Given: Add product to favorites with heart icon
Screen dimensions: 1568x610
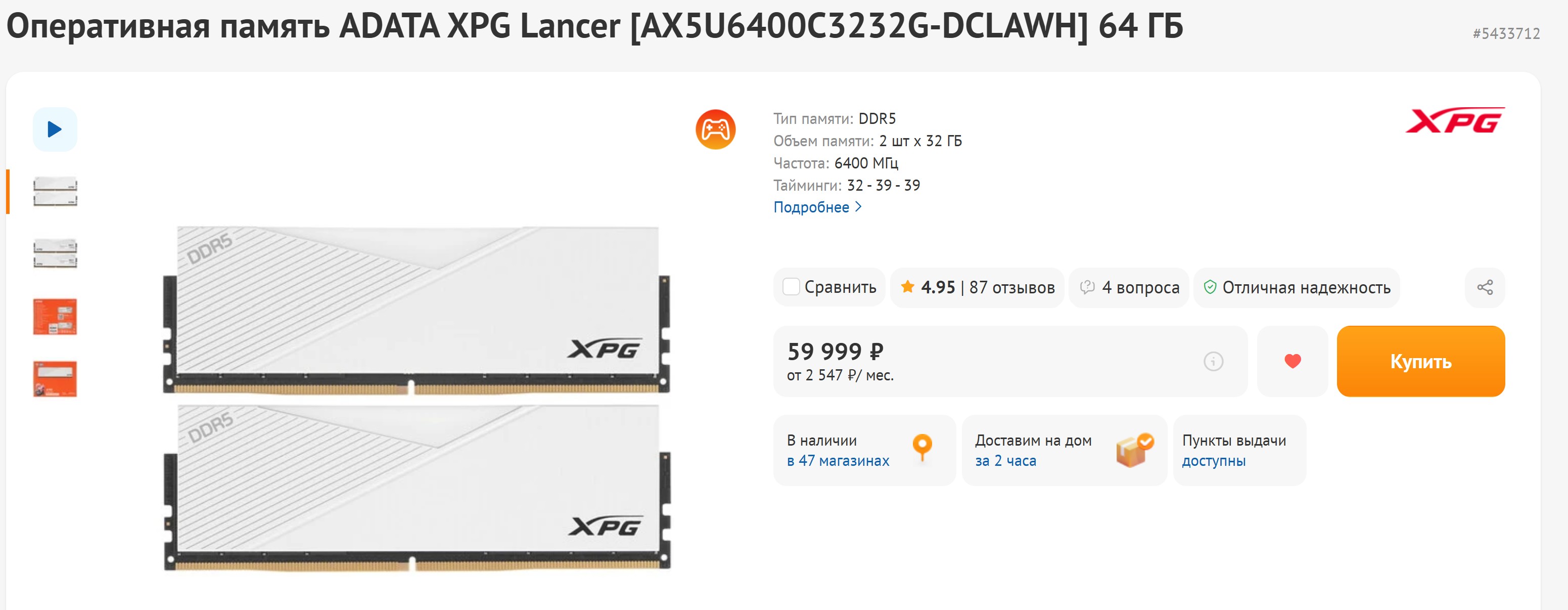Looking at the screenshot, I should 1293,361.
